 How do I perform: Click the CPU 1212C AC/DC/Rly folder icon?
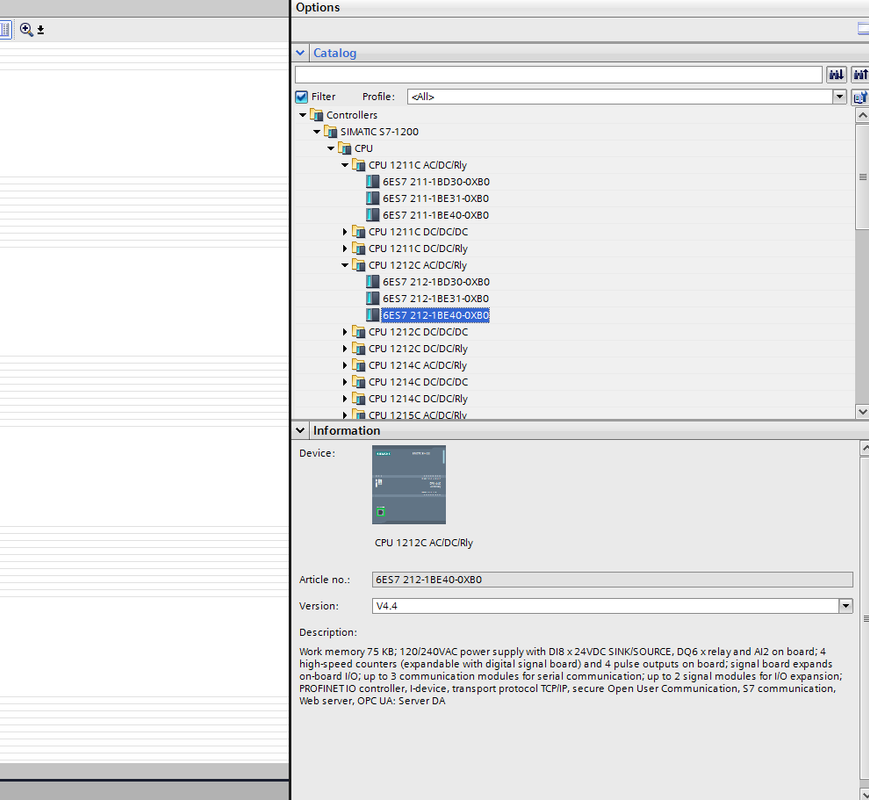(x=359, y=265)
